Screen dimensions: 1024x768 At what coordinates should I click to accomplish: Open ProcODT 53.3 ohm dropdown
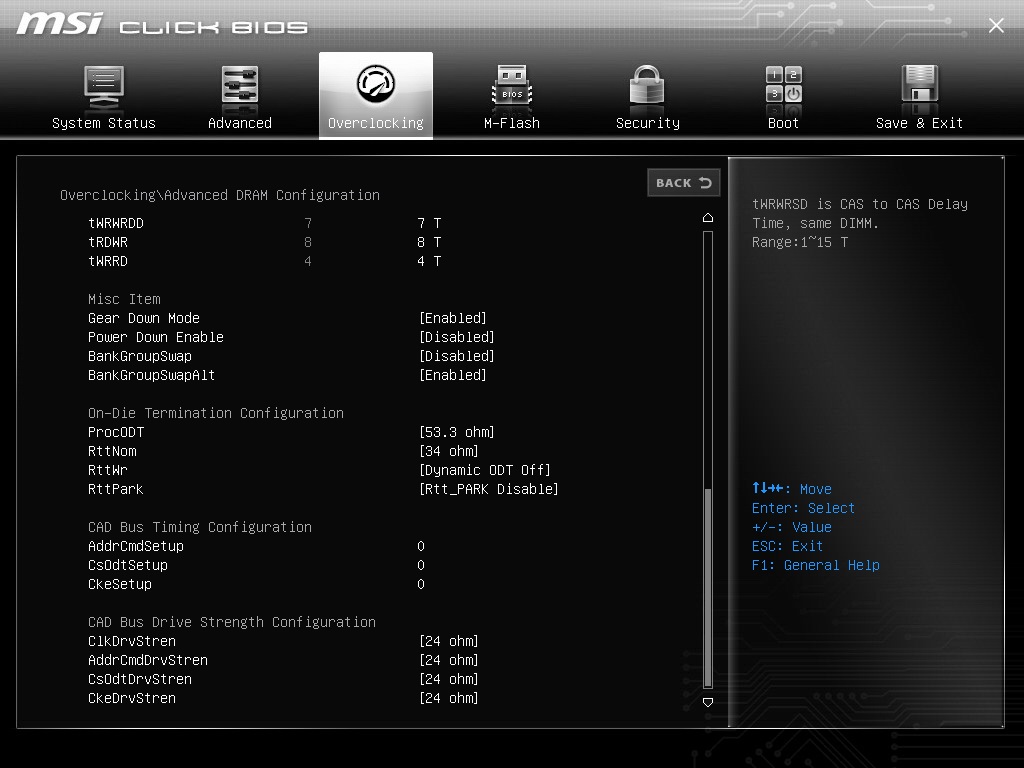click(x=456, y=432)
